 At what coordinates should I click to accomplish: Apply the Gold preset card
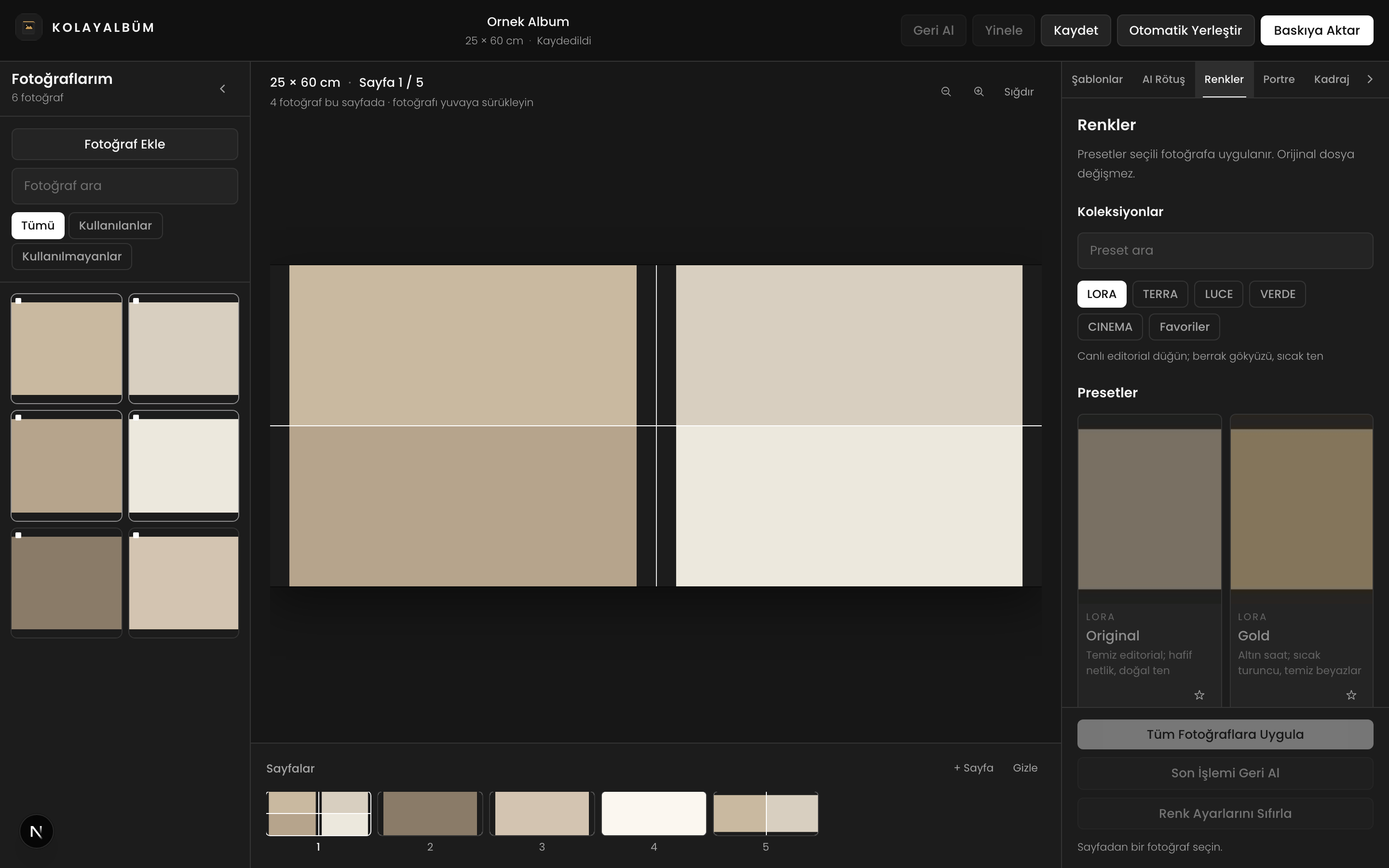tap(1301, 560)
